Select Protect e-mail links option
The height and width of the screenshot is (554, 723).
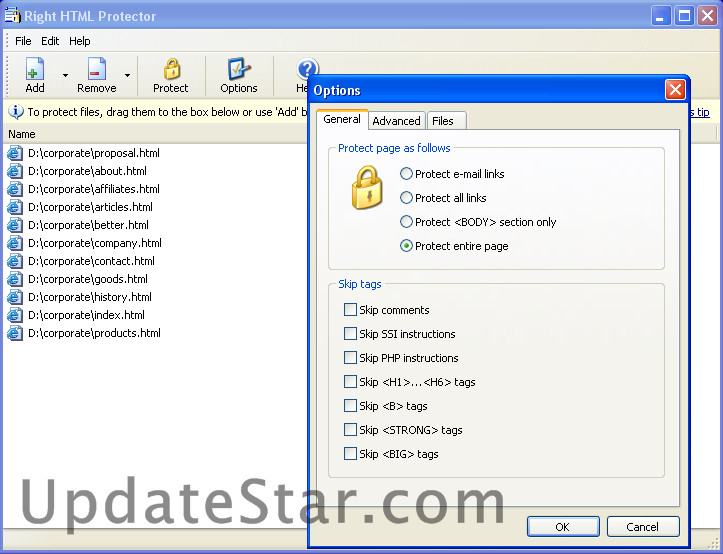tap(406, 174)
